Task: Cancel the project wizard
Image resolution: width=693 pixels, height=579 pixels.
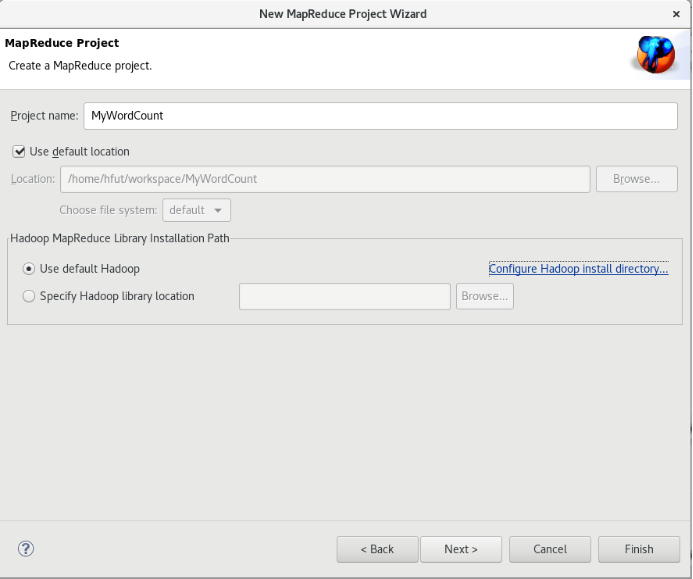Action: pyautogui.click(x=549, y=549)
